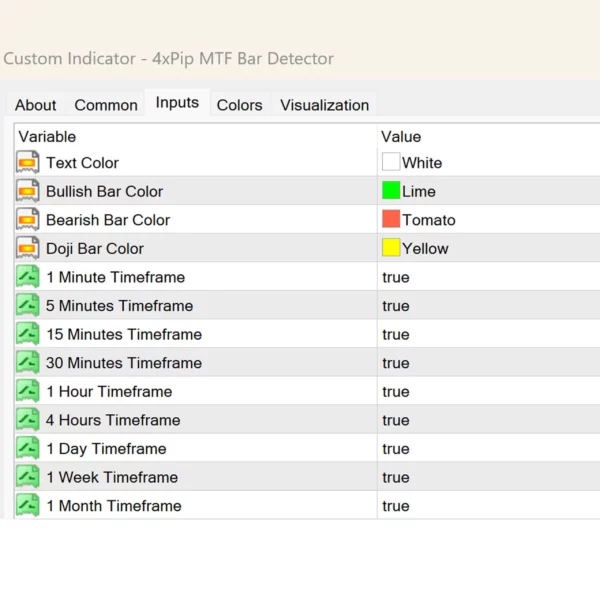
Task: Click the 1 Month Timeframe row icon
Action: coord(28,506)
